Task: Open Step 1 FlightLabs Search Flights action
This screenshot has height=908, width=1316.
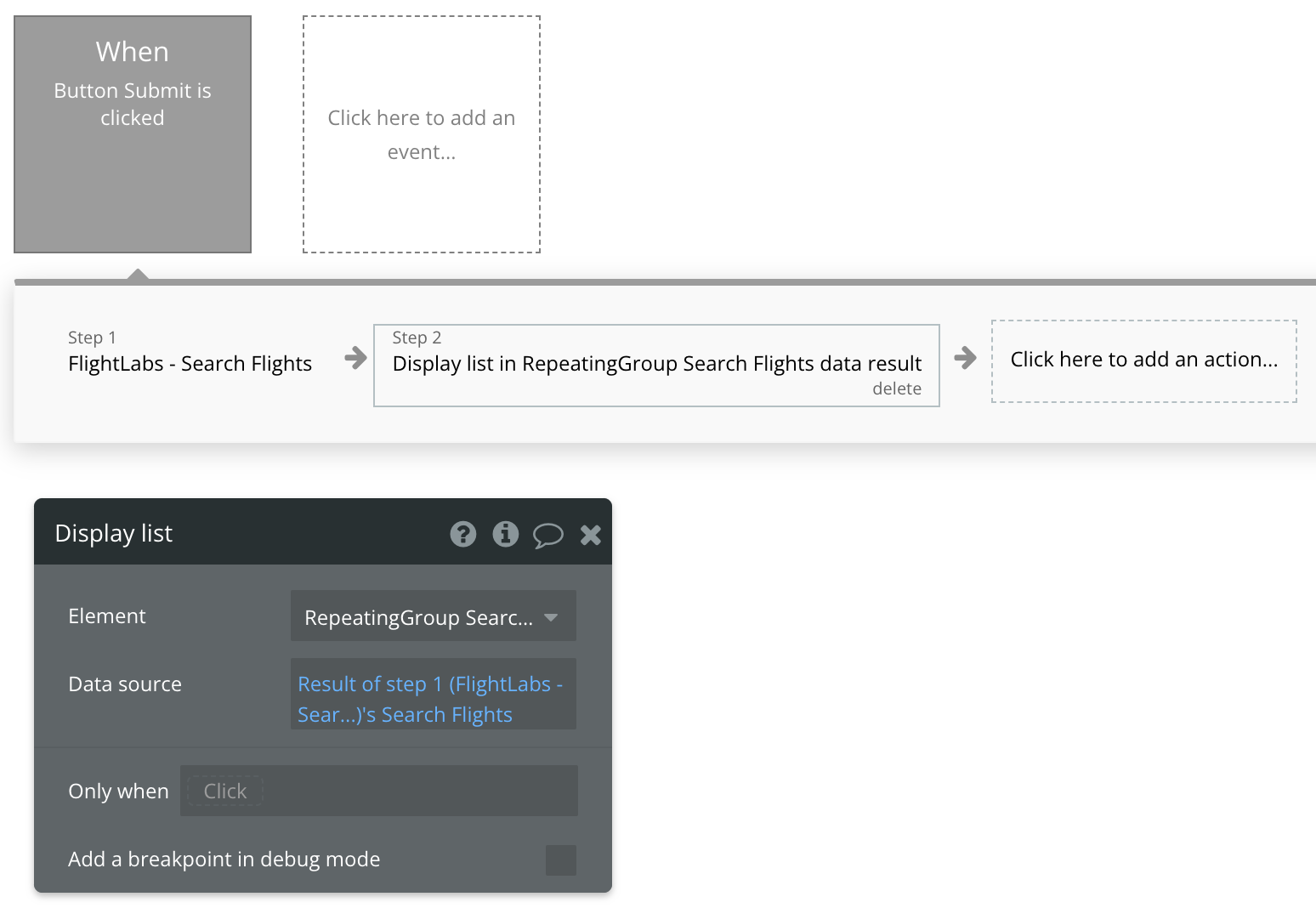Action: coord(190,354)
